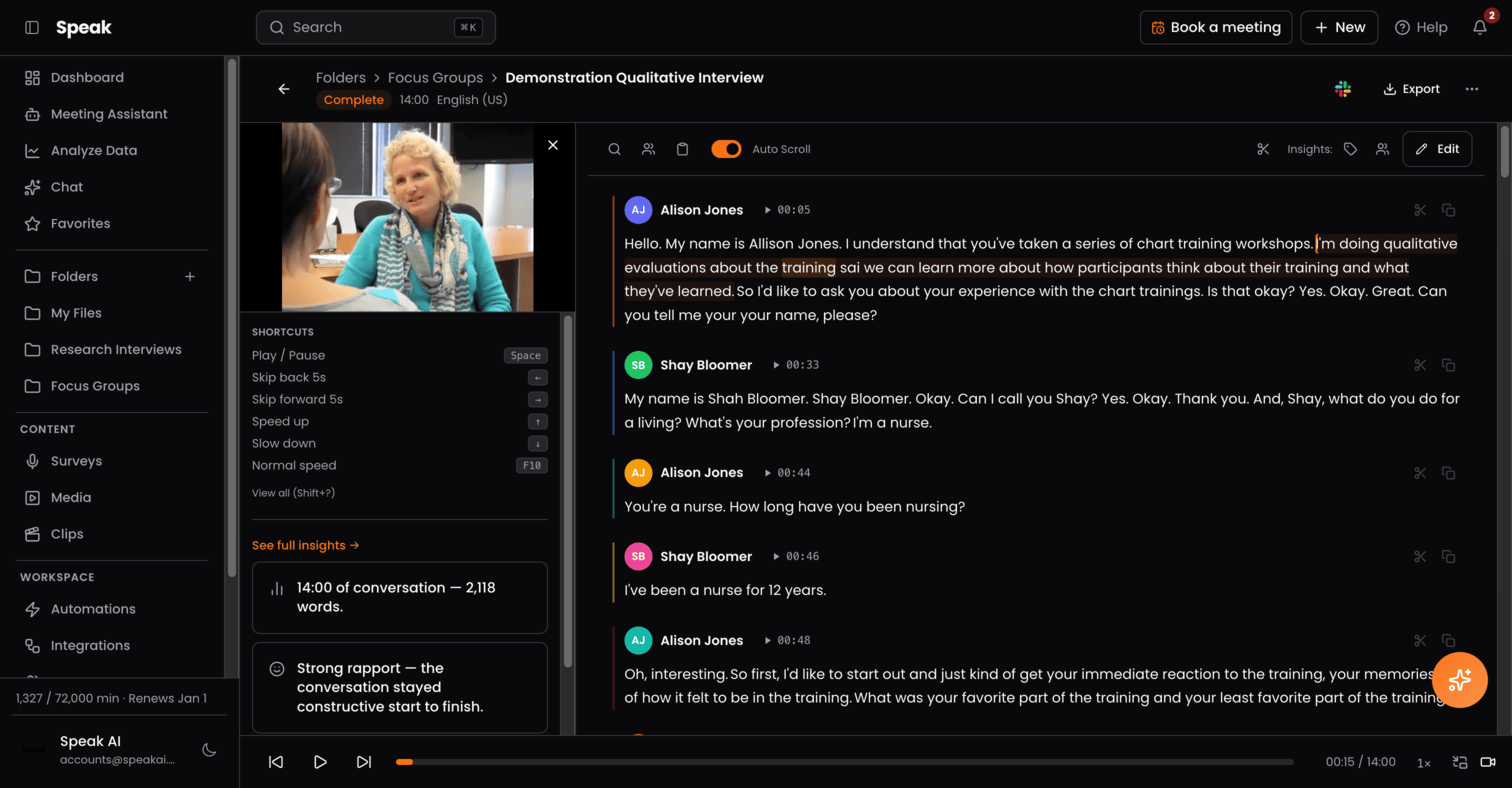Image resolution: width=1512 pixels, height=788 pixels.
Task: Click Folders in the breadcrumb
Action: tap(340, 78)
